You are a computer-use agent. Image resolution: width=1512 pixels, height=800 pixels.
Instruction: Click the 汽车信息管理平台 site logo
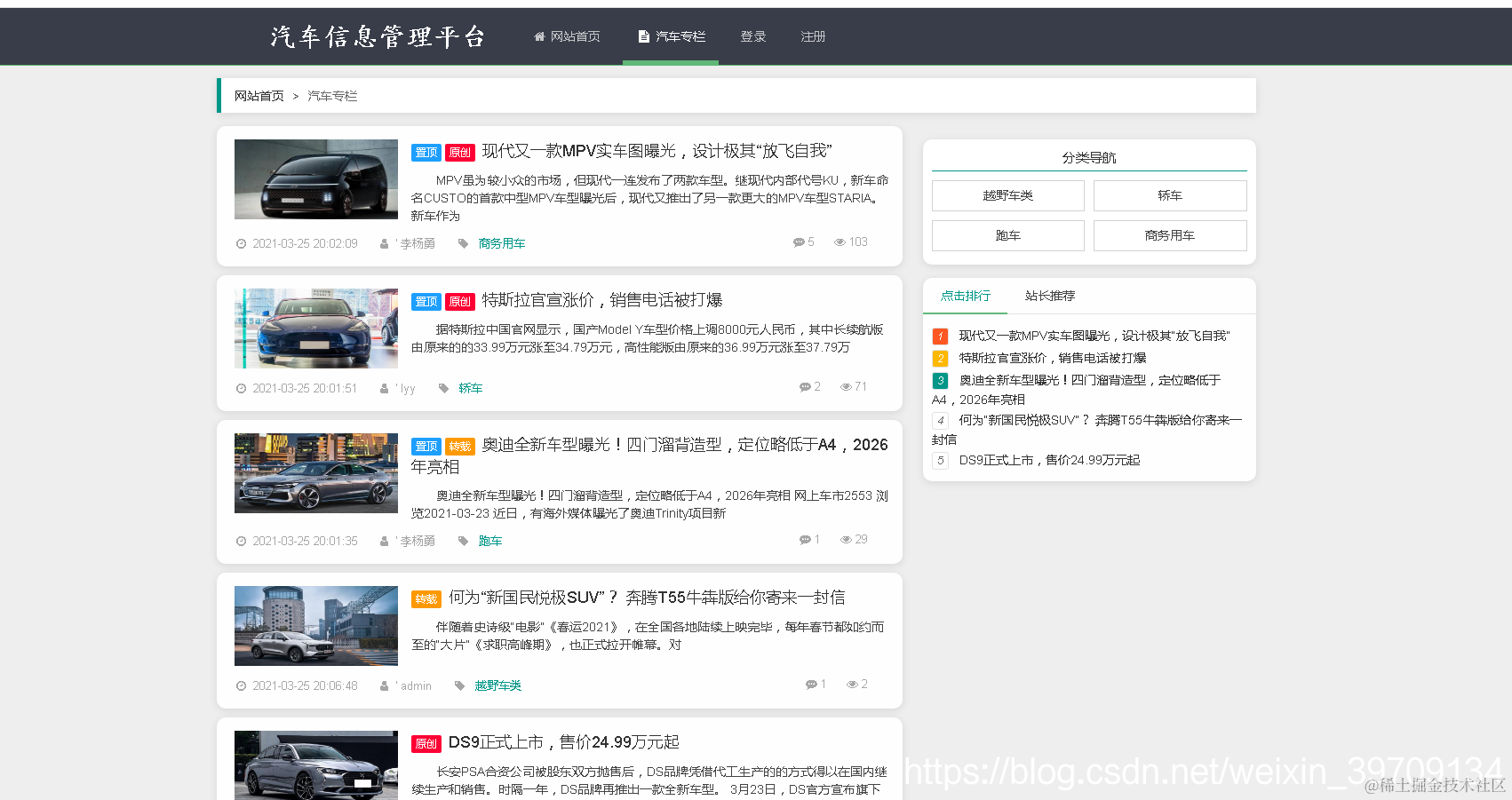378,36
